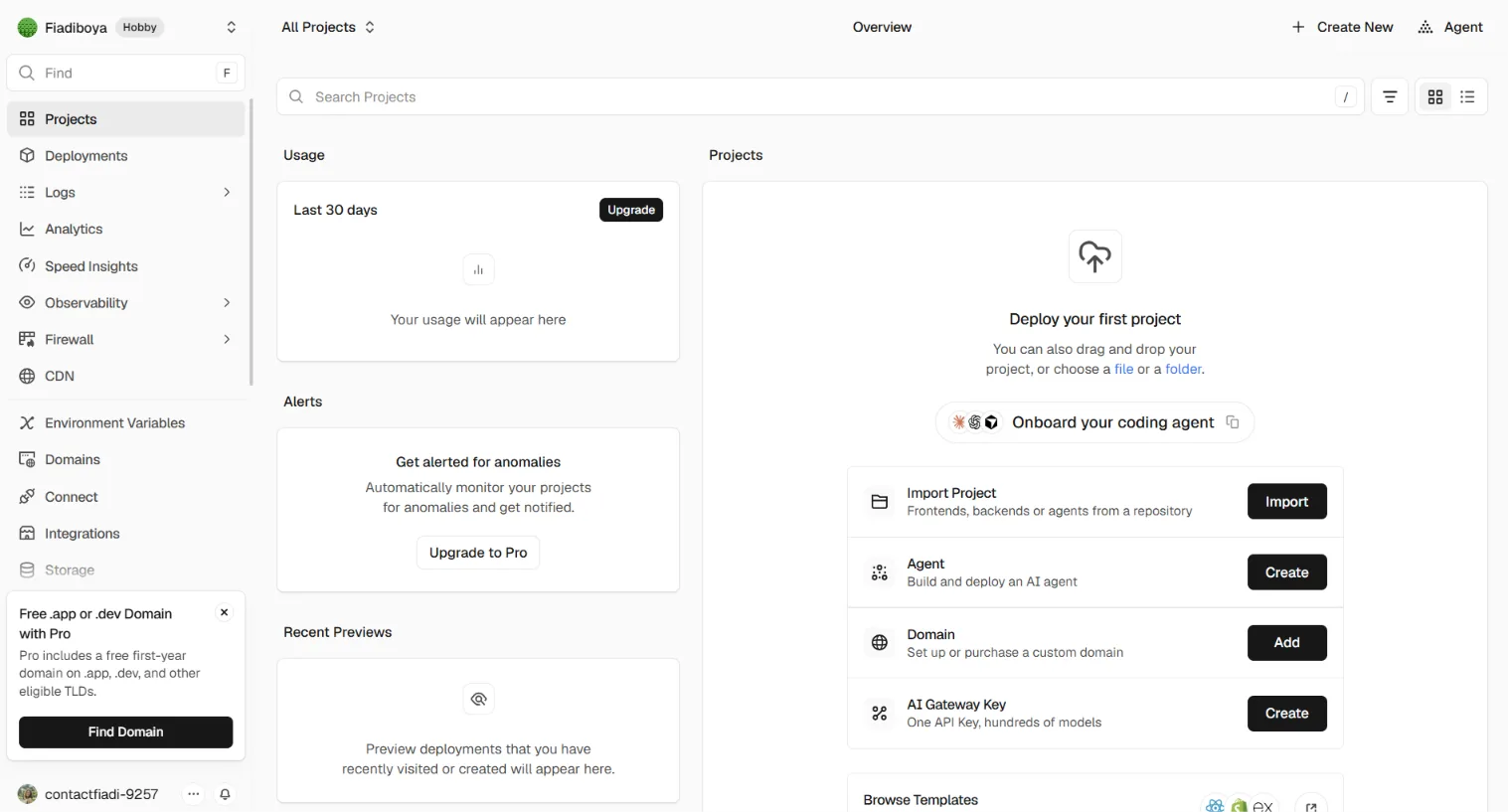Screen dimensions: 1508x812
Task: Expand the Observability sidebar chevron
Action: [x=227, y=303]
